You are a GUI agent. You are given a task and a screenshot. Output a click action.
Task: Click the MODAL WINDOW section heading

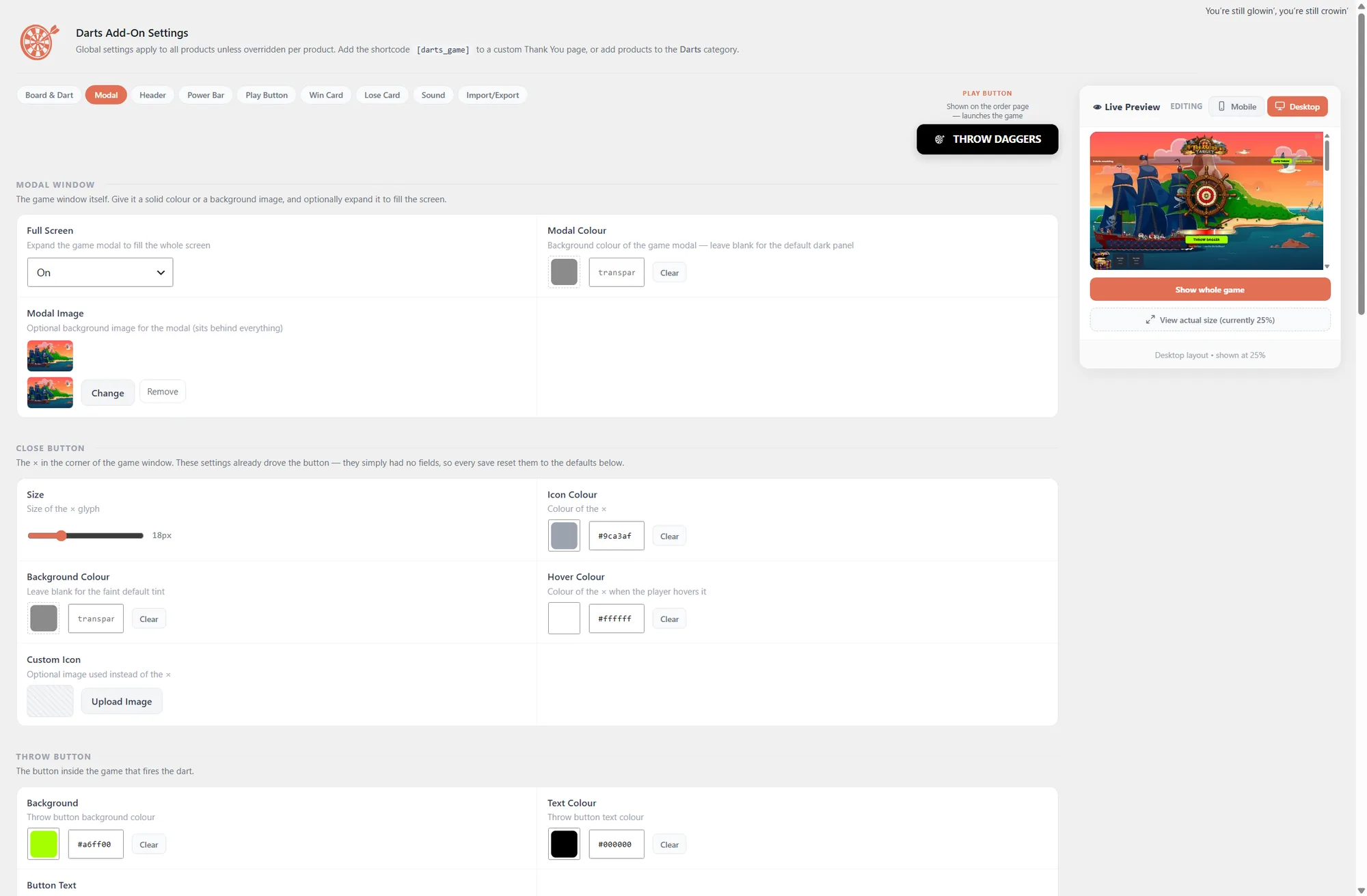coord(55,185)
